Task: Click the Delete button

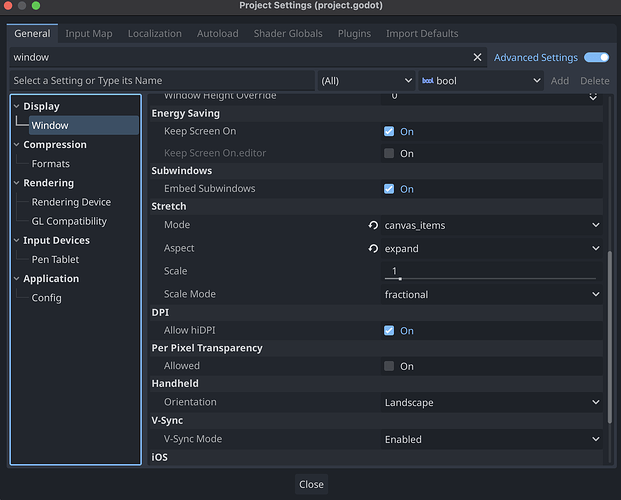Action: 594,81
